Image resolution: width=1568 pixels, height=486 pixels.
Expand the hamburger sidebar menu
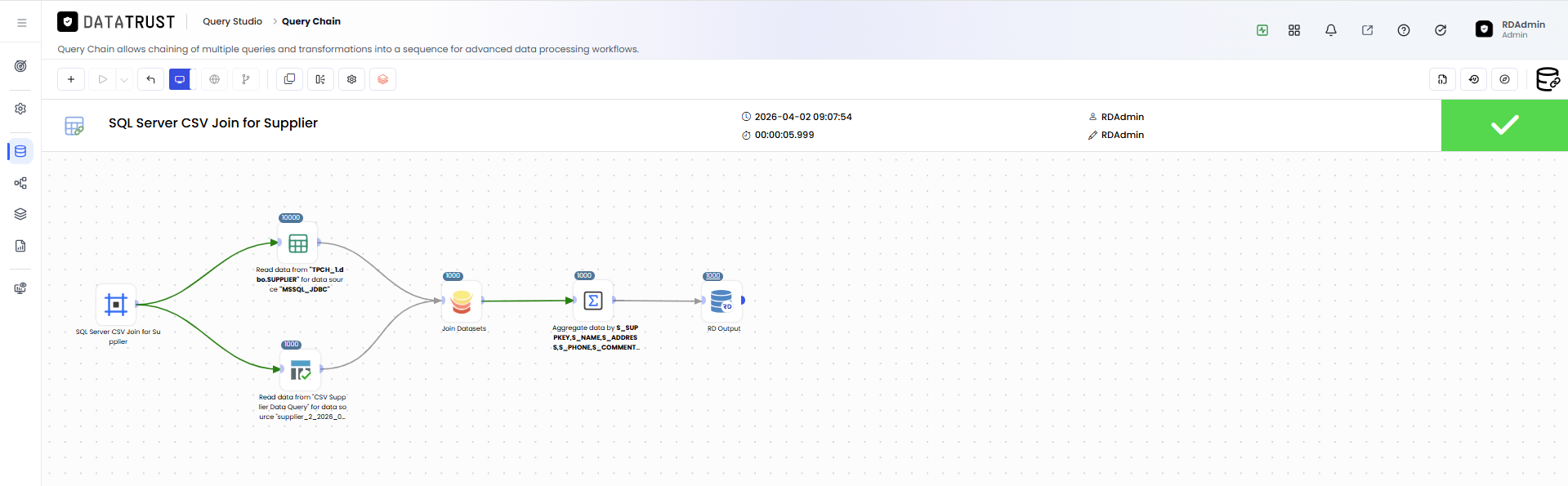(x=22, y=23)
